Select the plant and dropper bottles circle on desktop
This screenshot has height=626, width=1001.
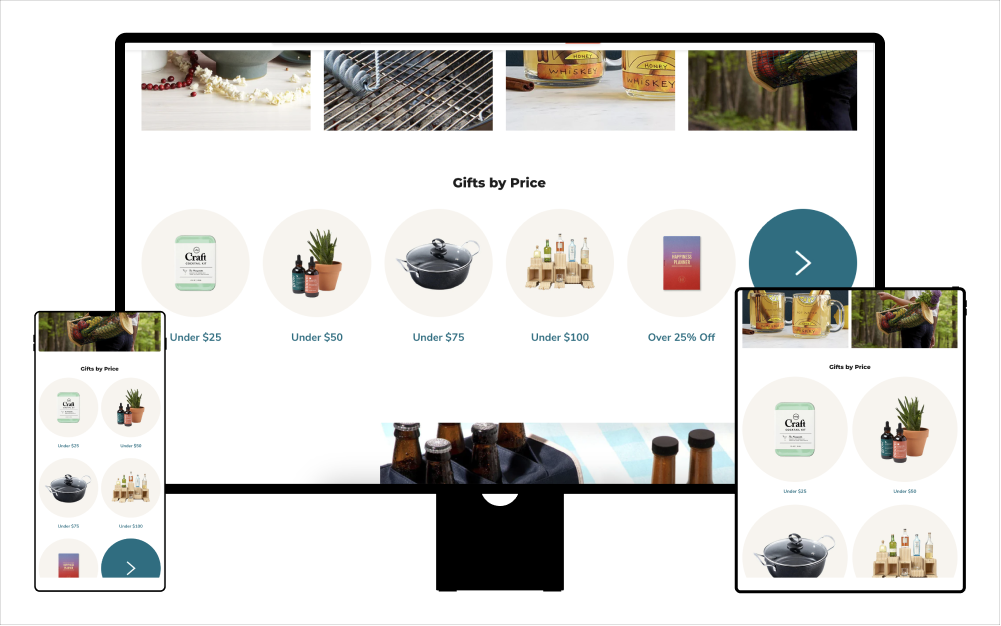click(x=317, y=263)
